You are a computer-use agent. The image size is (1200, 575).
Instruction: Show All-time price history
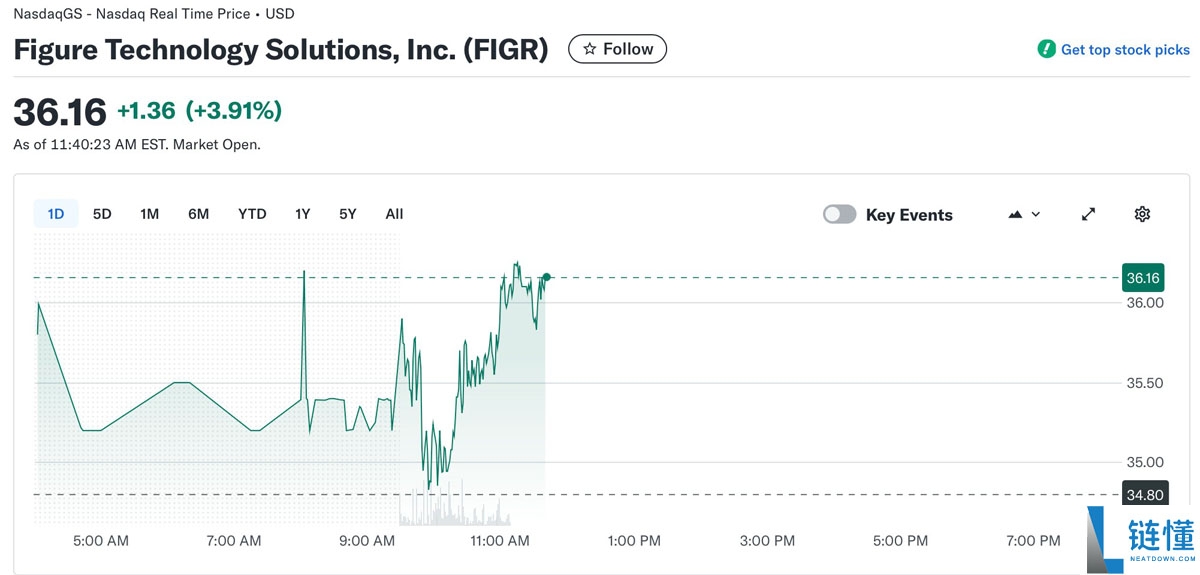(x=394, y=214)
